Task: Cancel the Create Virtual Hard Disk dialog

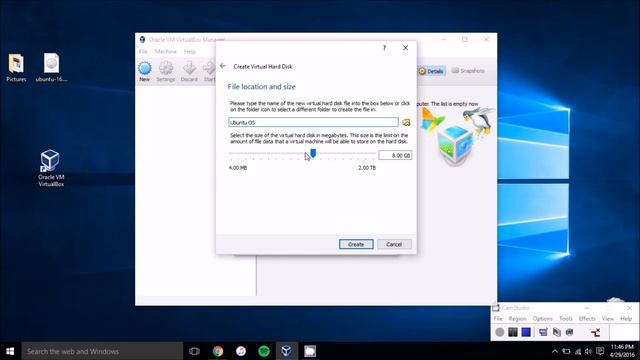Action: (x=394, y=244)
